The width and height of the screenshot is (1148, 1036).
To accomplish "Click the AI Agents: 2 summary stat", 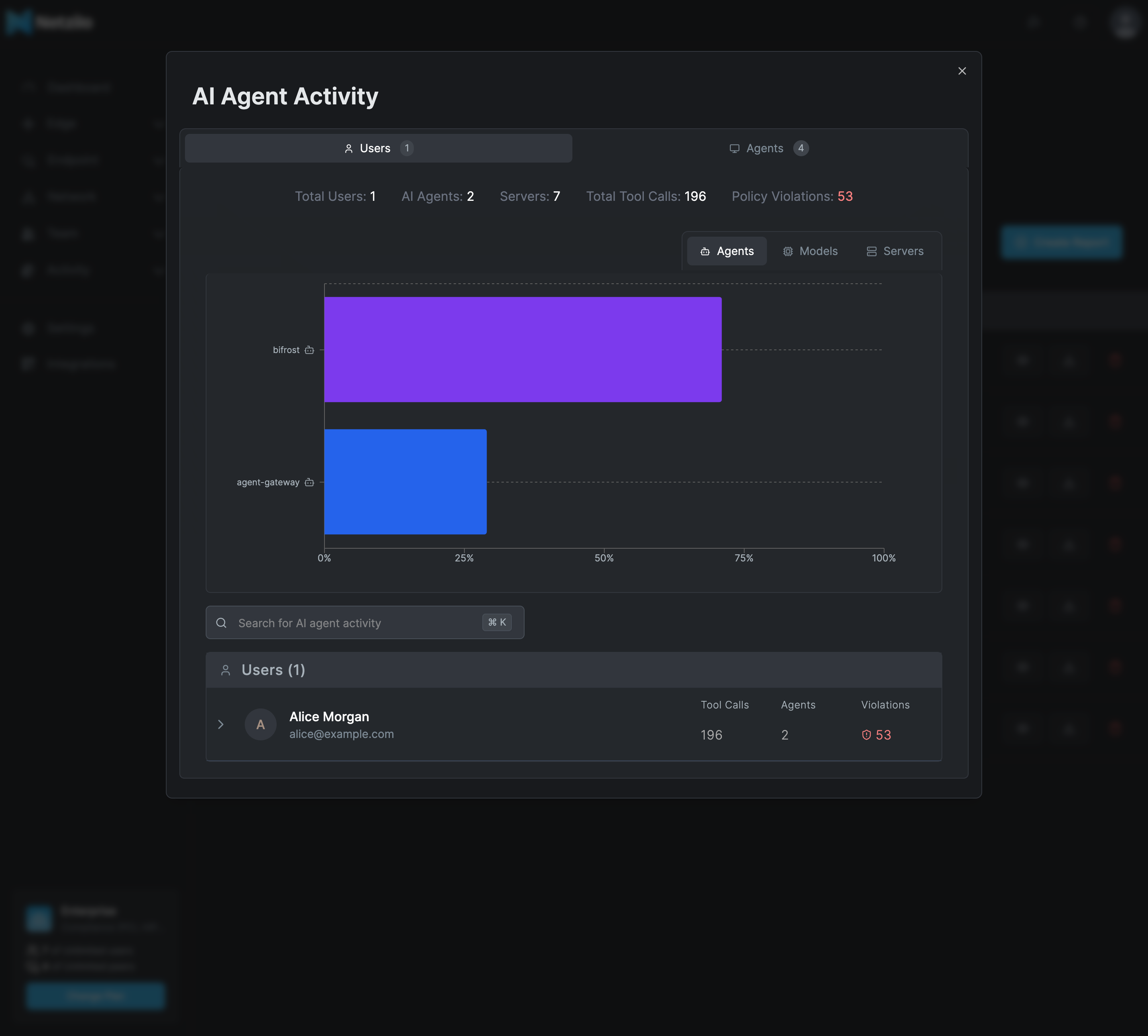I will (x=437, y=196).
